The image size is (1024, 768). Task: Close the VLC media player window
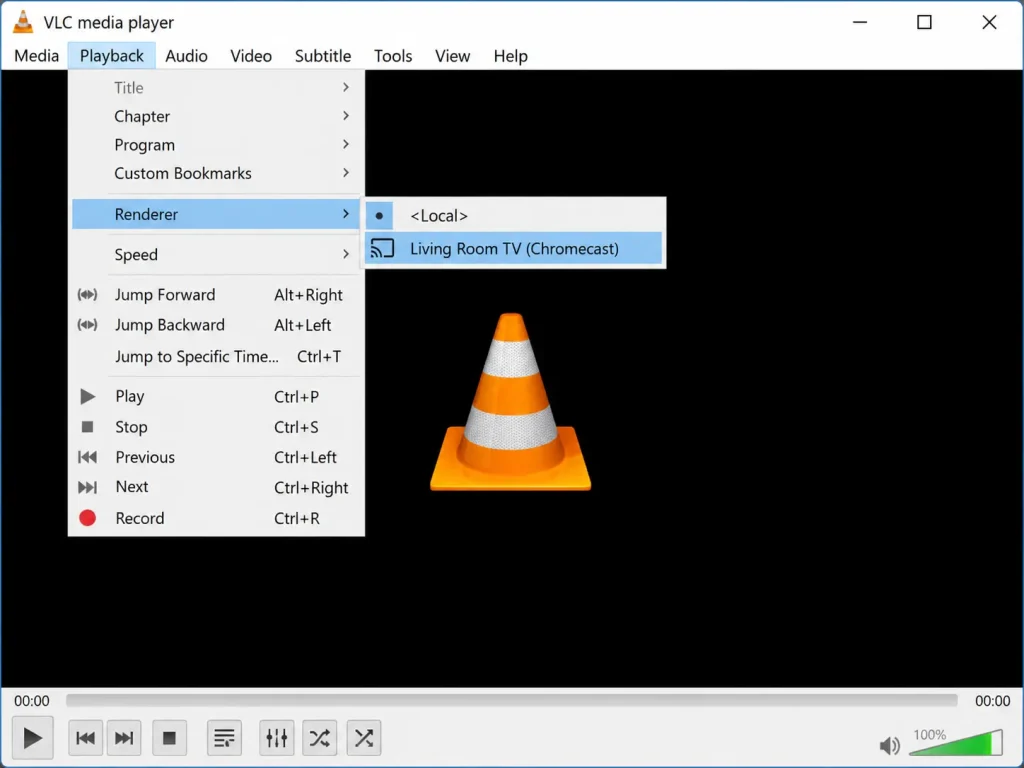click(989, 22)
